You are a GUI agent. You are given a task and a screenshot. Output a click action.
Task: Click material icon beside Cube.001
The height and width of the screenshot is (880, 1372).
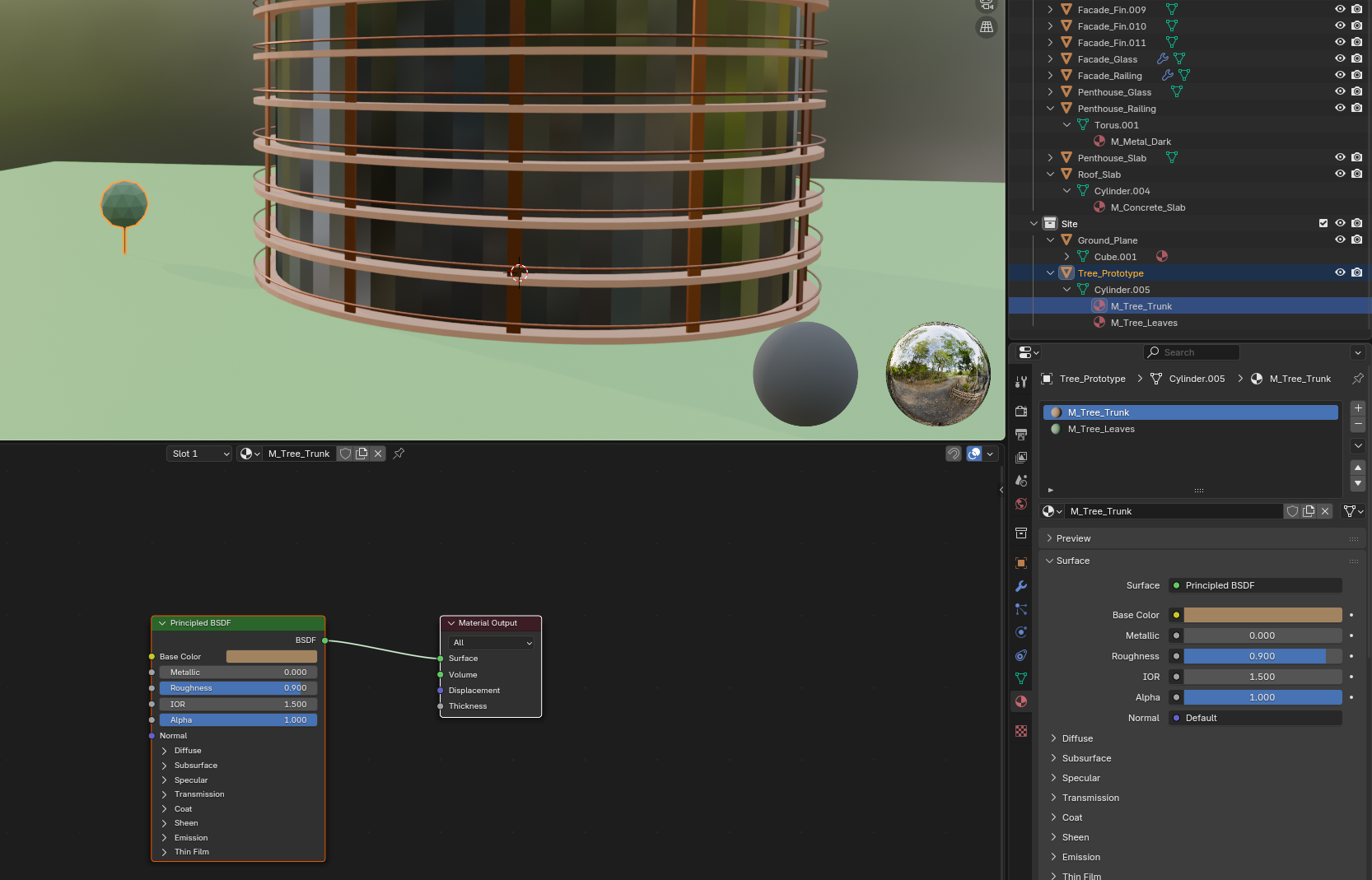1162,256
